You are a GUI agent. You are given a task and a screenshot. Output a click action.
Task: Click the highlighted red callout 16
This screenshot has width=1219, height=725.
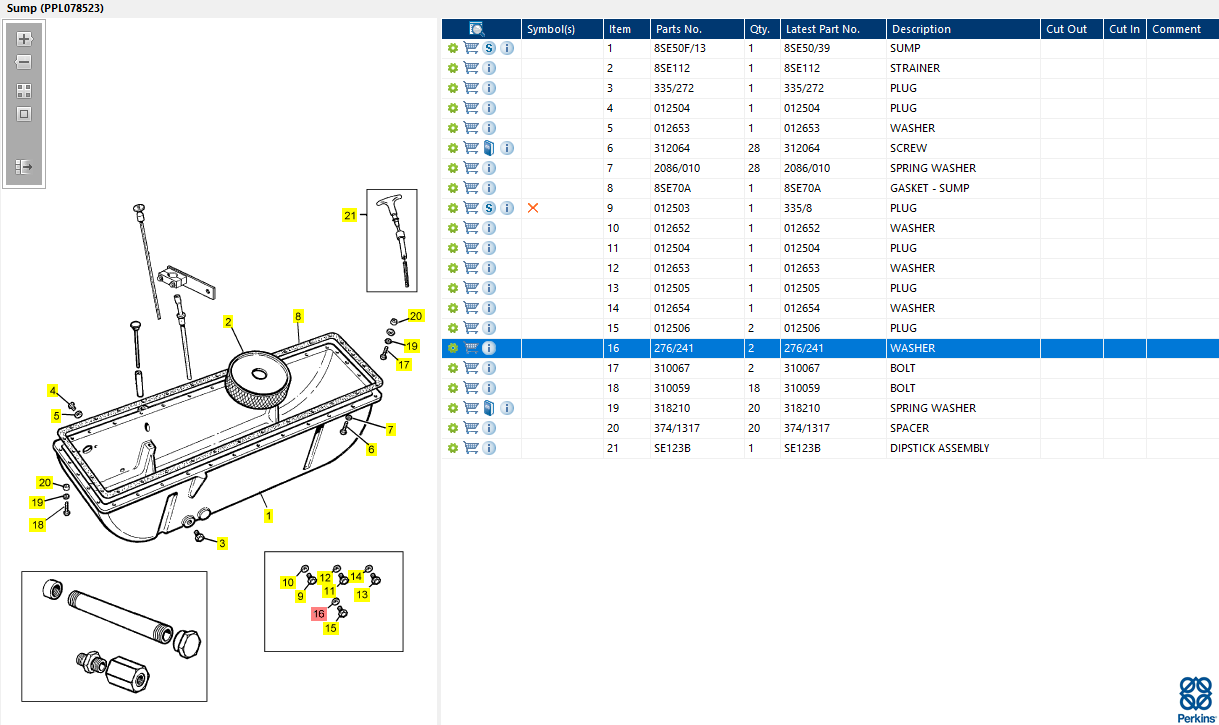(x=318, y=614)
